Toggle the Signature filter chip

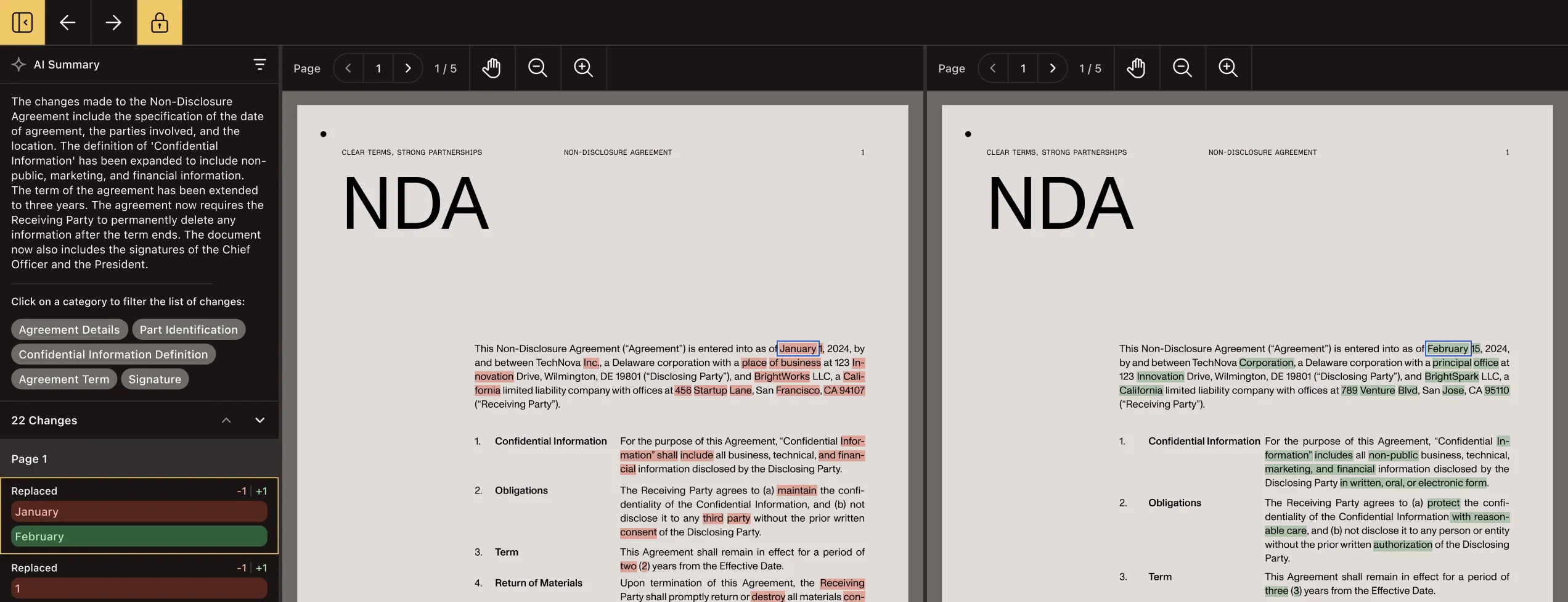pyautogui.click(x=155, y=379)
